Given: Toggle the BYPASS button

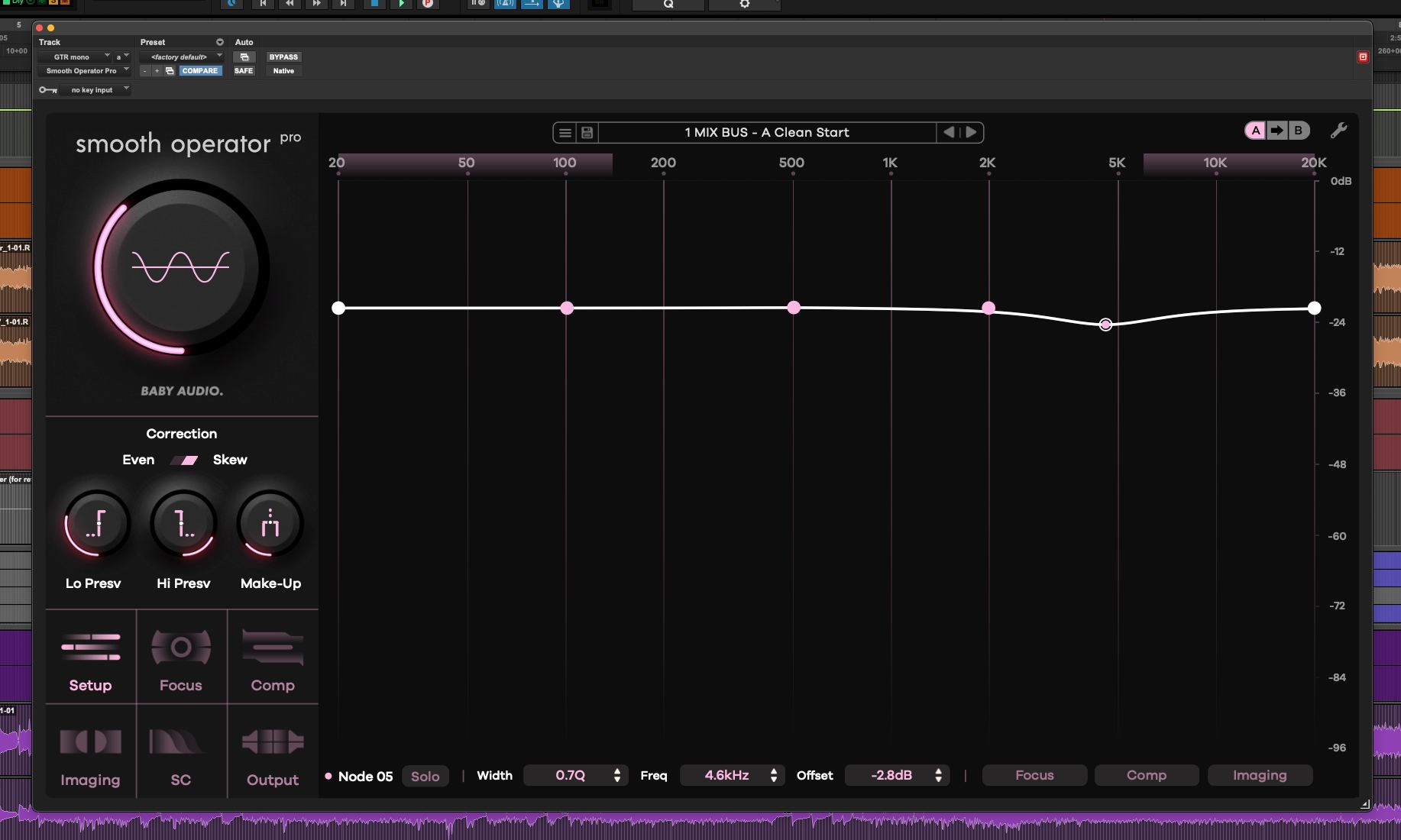Looking at the screenshot, I should (x=283, y=57).
